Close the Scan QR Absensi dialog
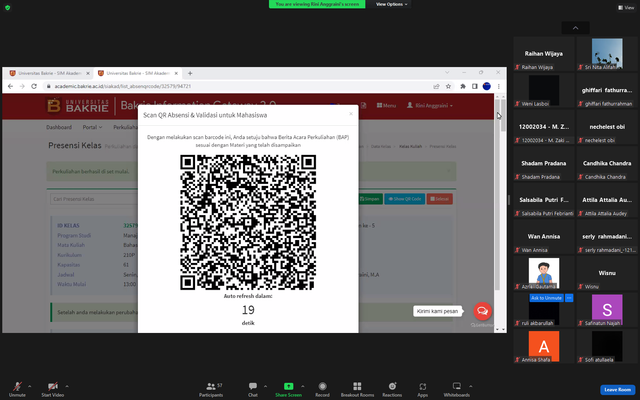This screenshot has height=400, width=640. click(x=351, y=114)
